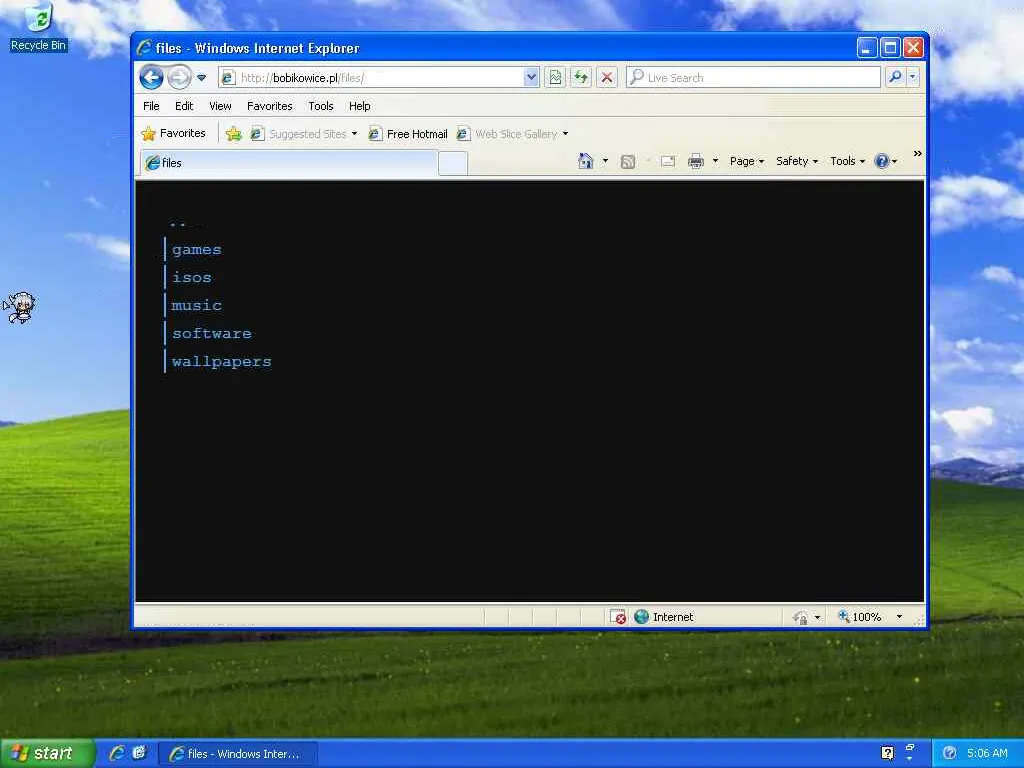
Task: Open the Home button dropdown arrow
Action: coord(605,161)
